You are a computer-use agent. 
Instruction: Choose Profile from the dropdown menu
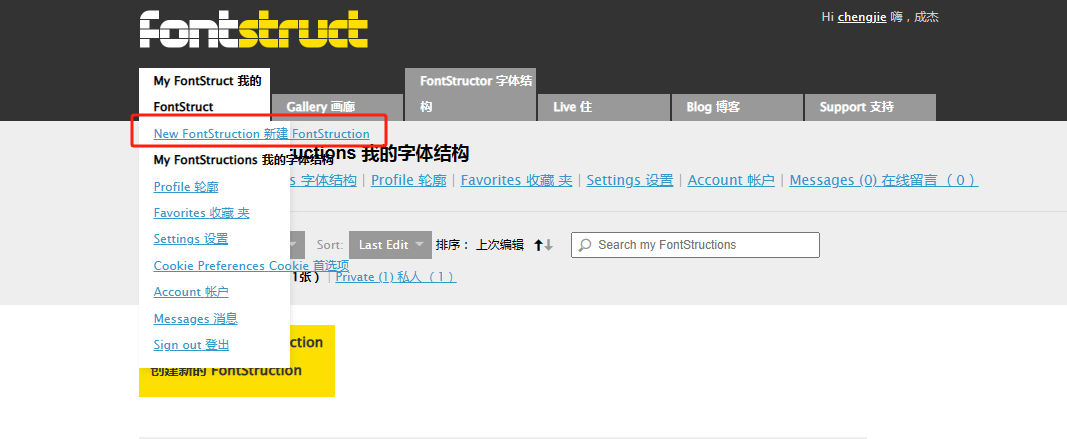tap(186, 186)
